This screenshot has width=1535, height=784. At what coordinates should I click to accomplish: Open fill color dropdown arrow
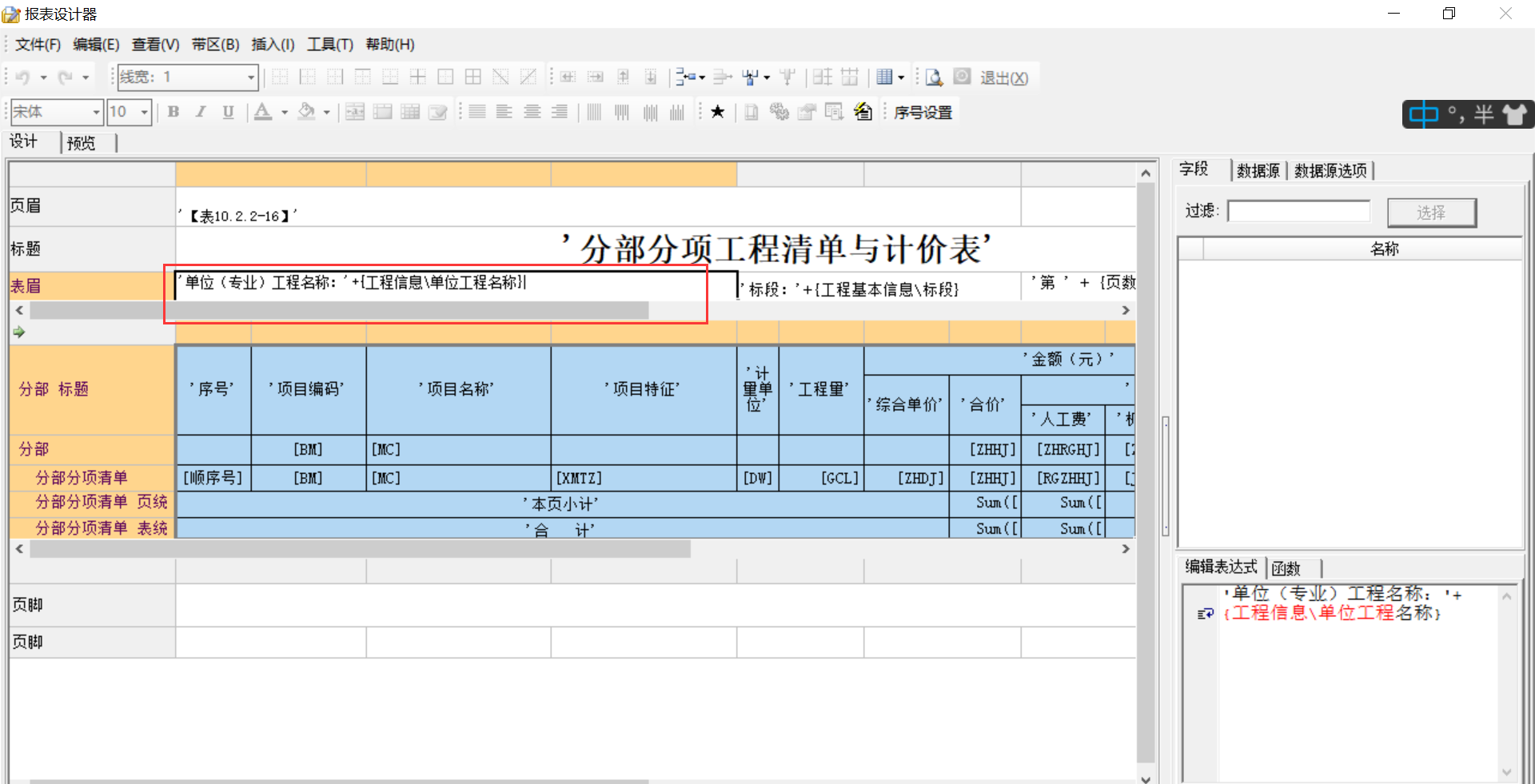(326, 113)
